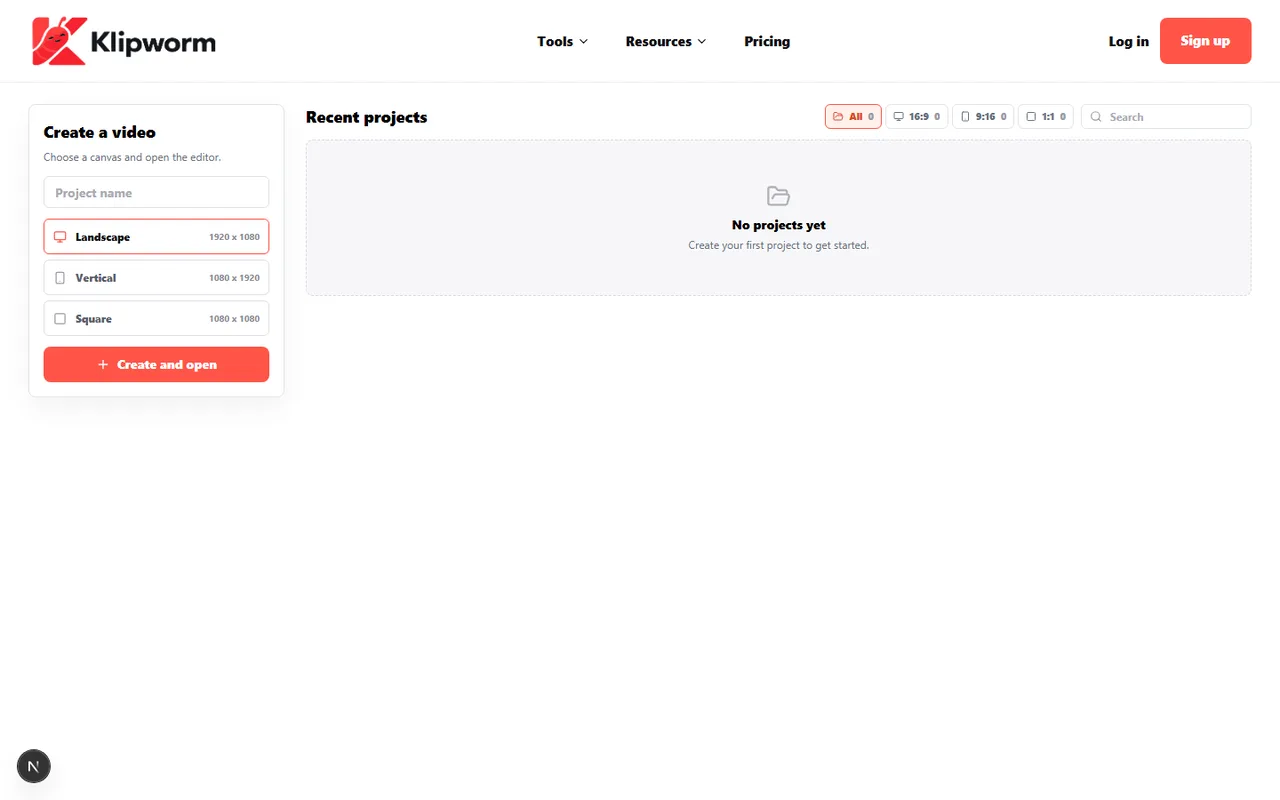This screenshot has width=1280, height=800.
Task: Select the Square 1080 x 1080 canvas
Action: point(156,319)
